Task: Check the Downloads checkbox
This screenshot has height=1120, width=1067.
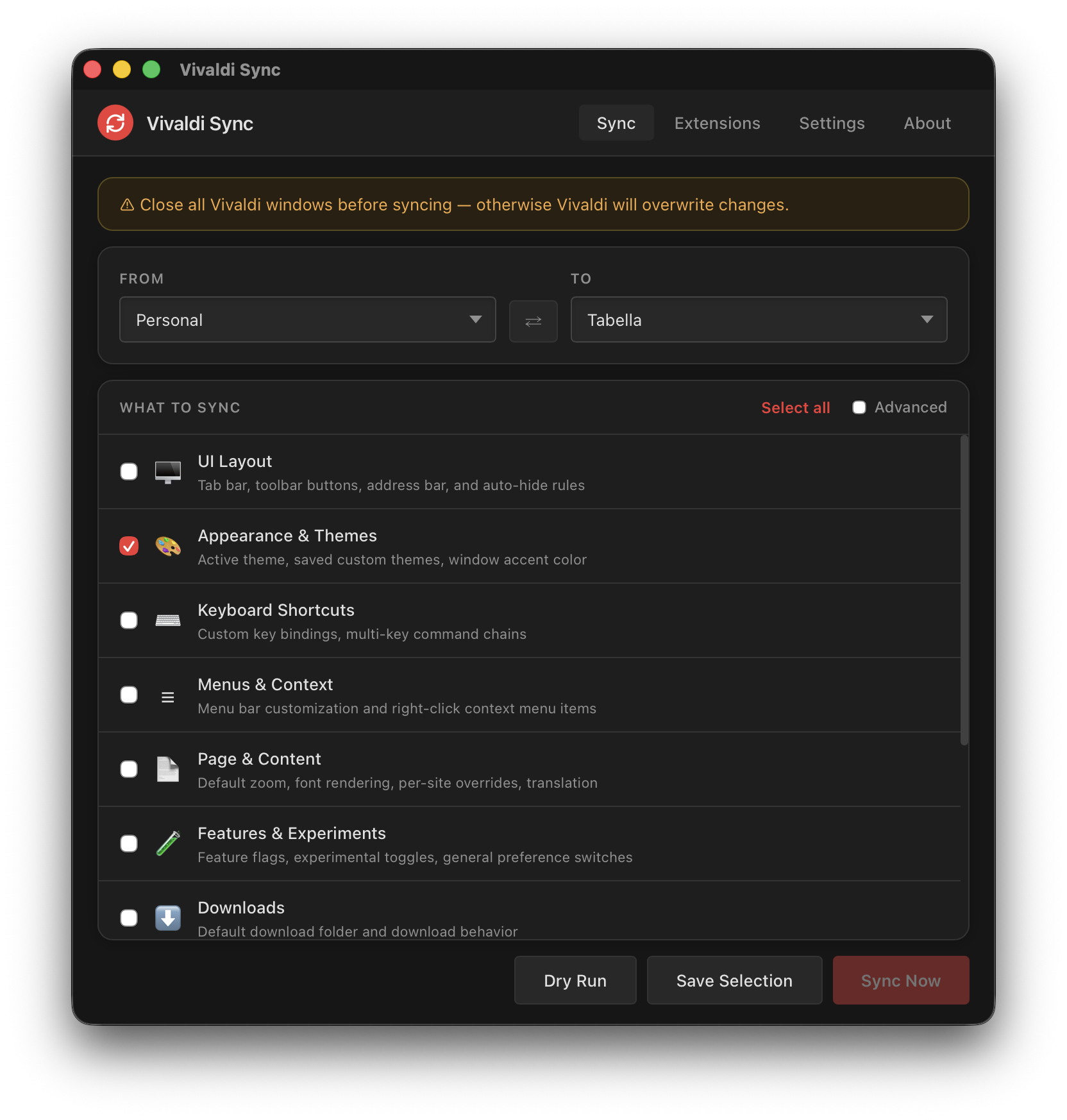Action: click(x=129, y=918)
